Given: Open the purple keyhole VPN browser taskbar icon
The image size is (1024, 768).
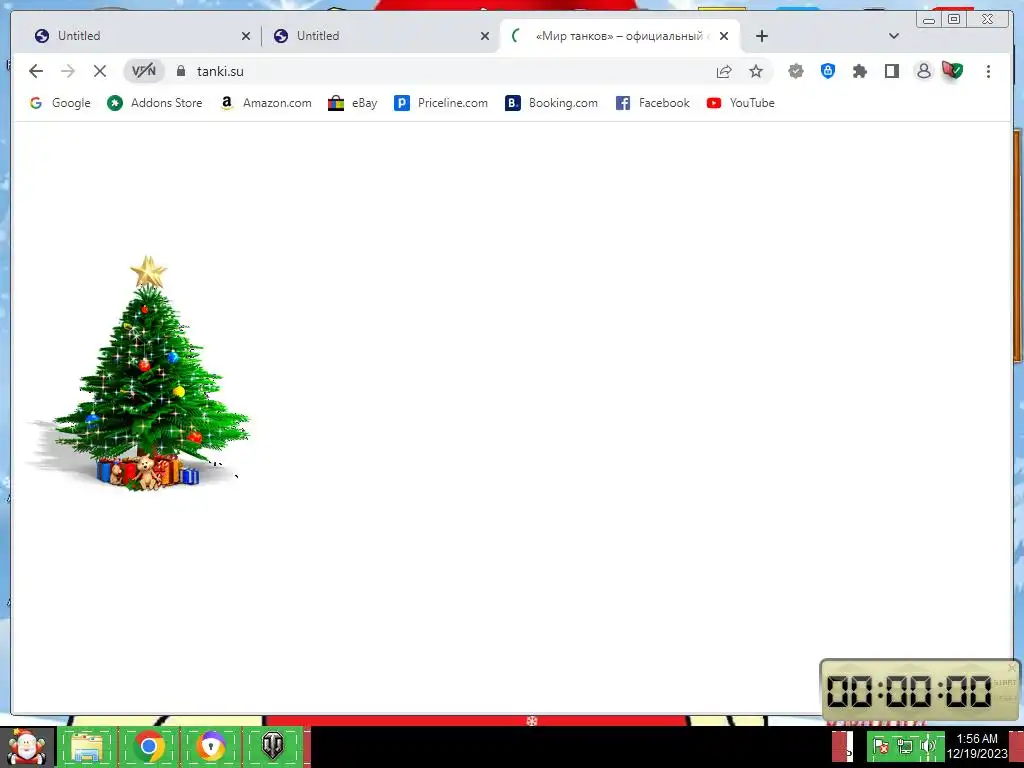Looking at the screenshot, I should (x=210, y=746).
